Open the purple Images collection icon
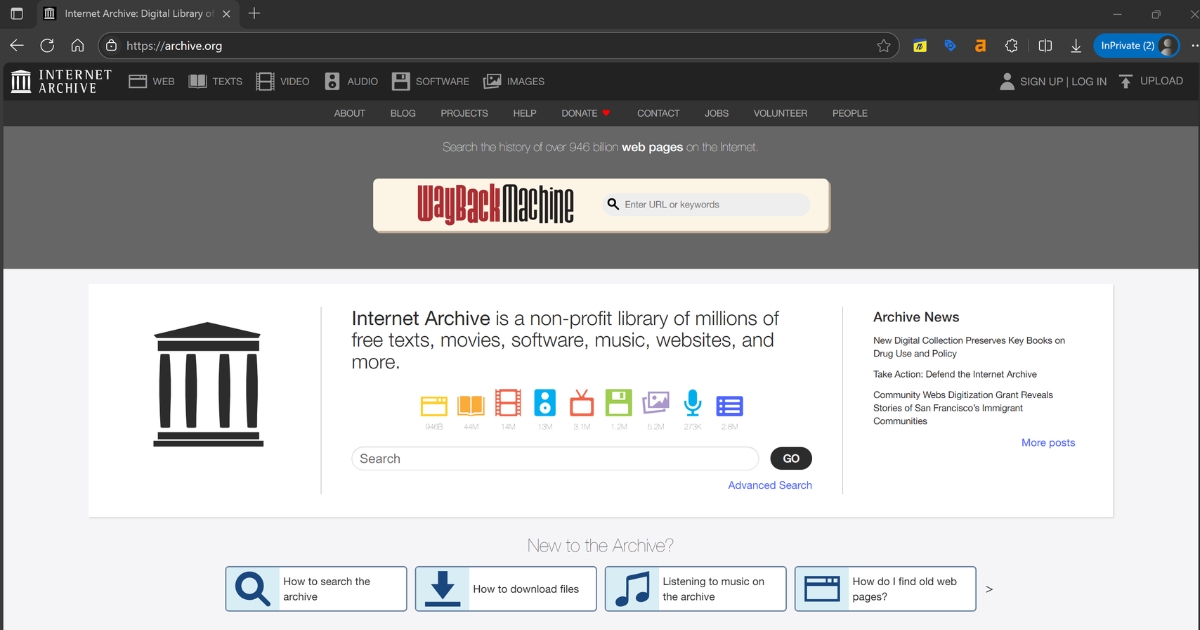 [x=656, y=404]
